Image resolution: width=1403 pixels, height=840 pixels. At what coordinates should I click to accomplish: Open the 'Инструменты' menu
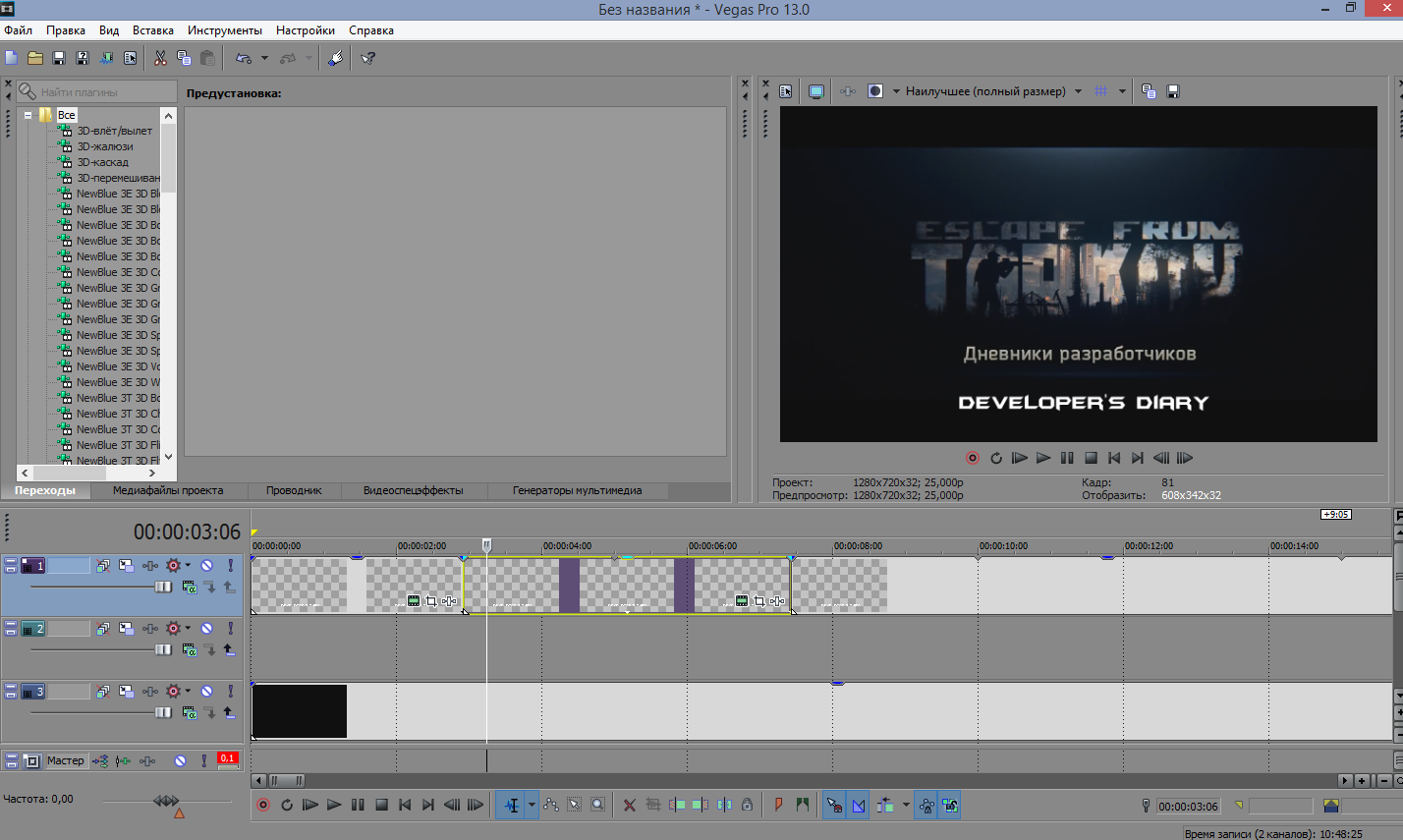pos(225,30)
